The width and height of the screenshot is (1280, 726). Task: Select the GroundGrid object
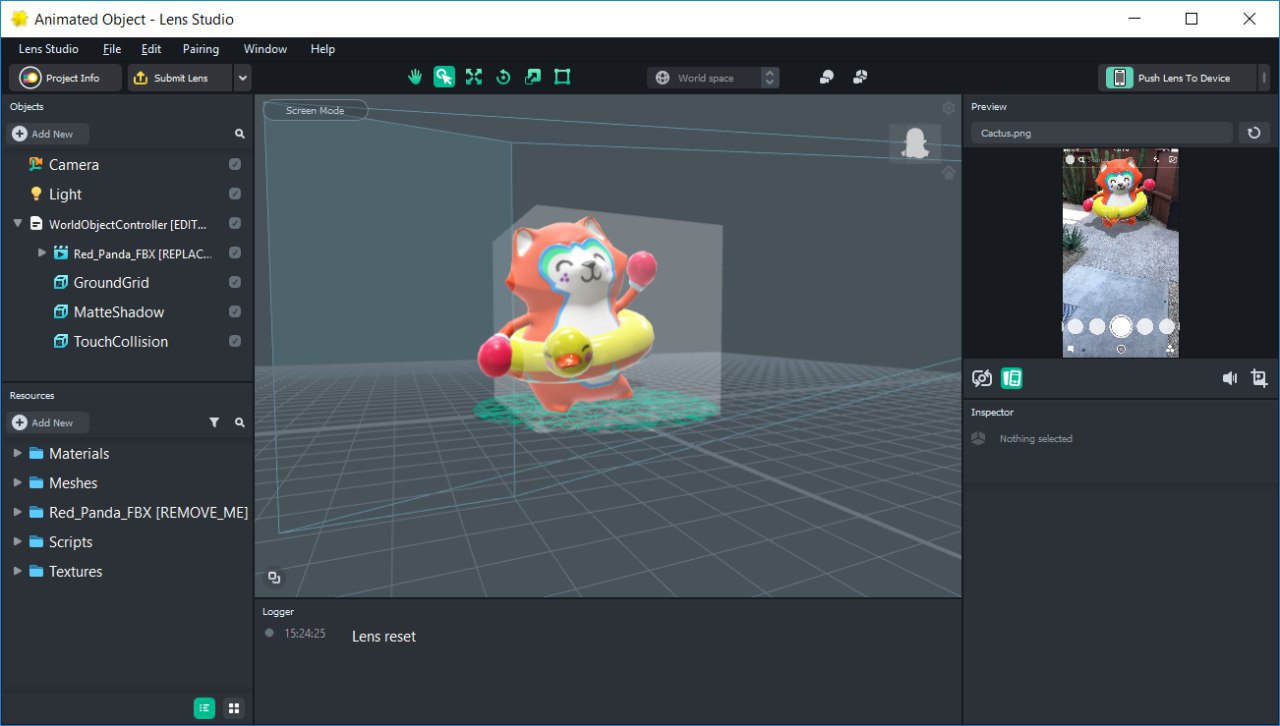click(111, 283)
